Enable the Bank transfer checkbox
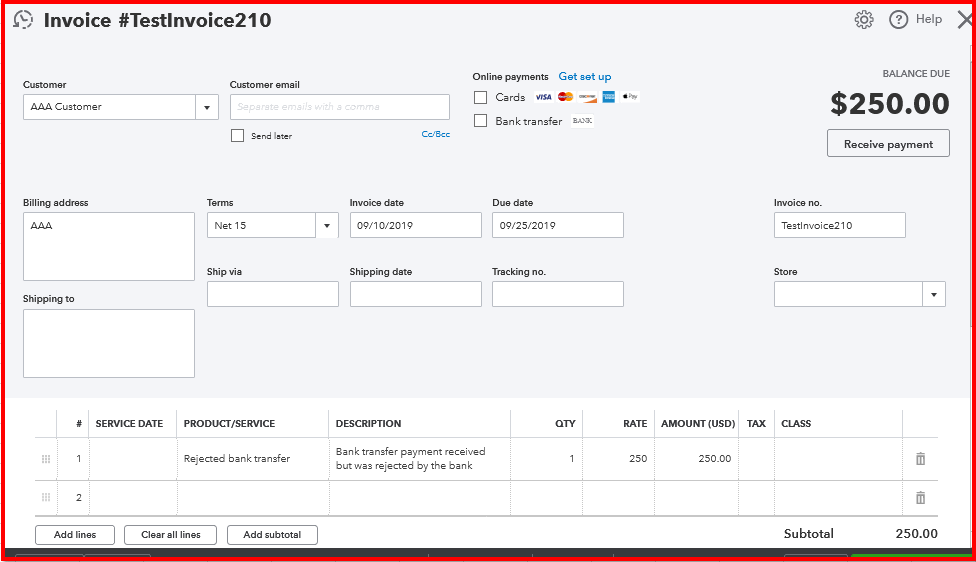Screen dimensions: 976x562 pyautogui.click(x=480, y=121)
